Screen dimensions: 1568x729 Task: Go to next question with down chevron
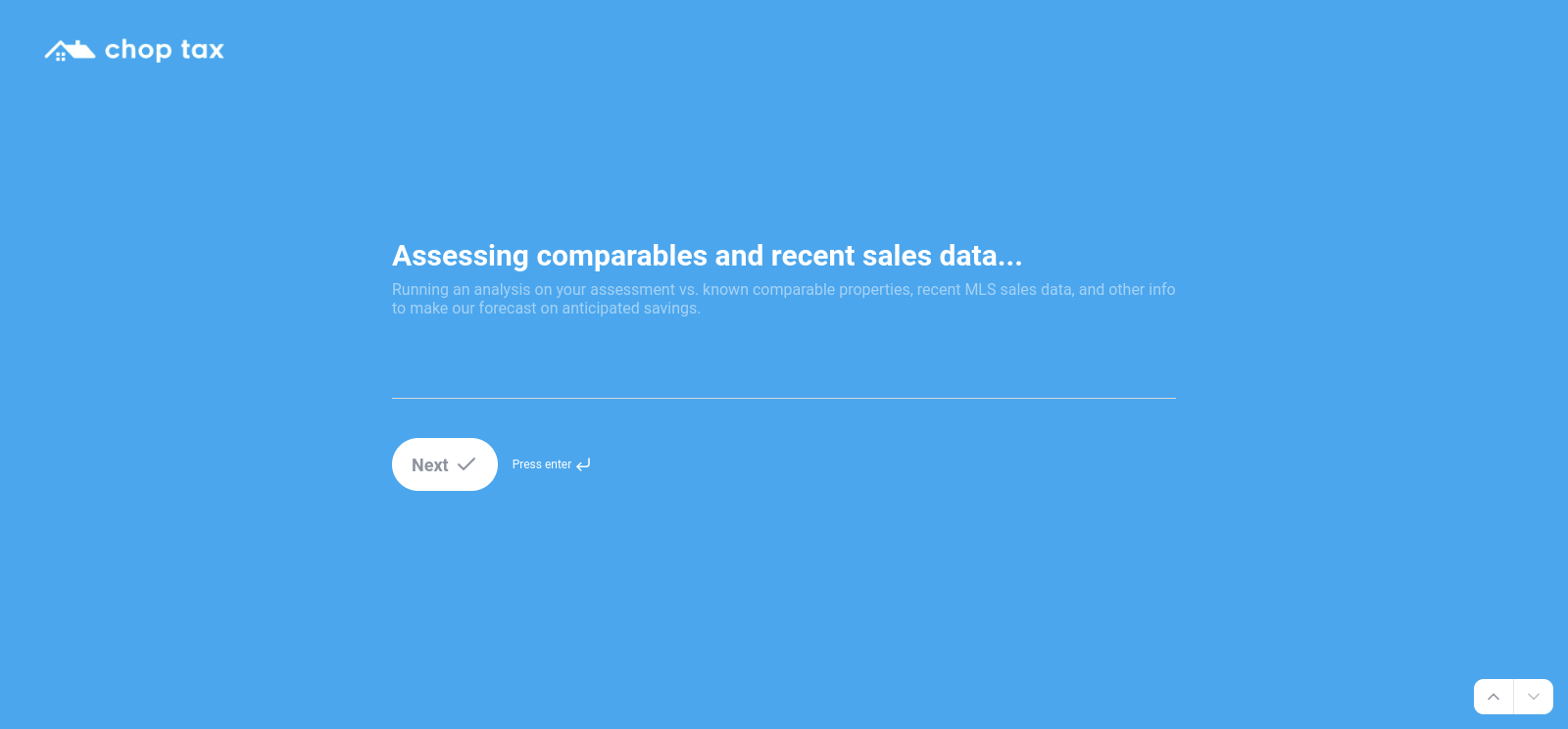tap(1534, 697)
